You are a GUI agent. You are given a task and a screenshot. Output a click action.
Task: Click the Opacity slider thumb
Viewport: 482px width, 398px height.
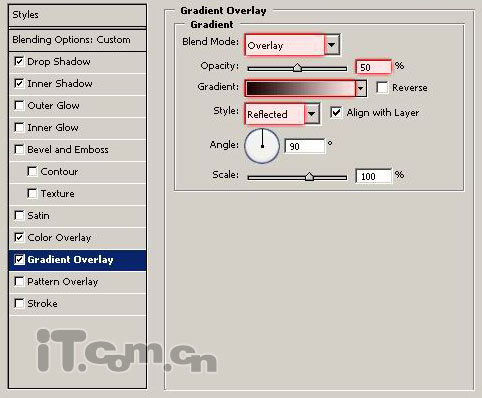[297, 68]
